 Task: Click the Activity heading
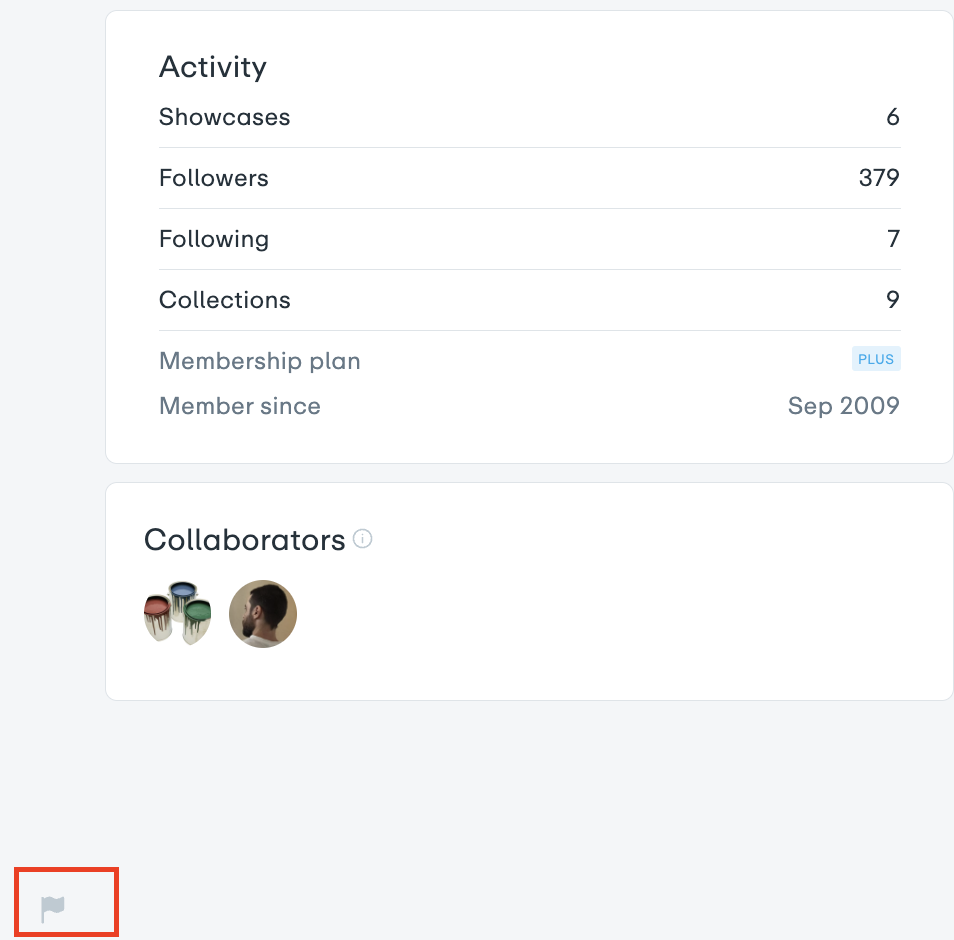coord(213,67)
